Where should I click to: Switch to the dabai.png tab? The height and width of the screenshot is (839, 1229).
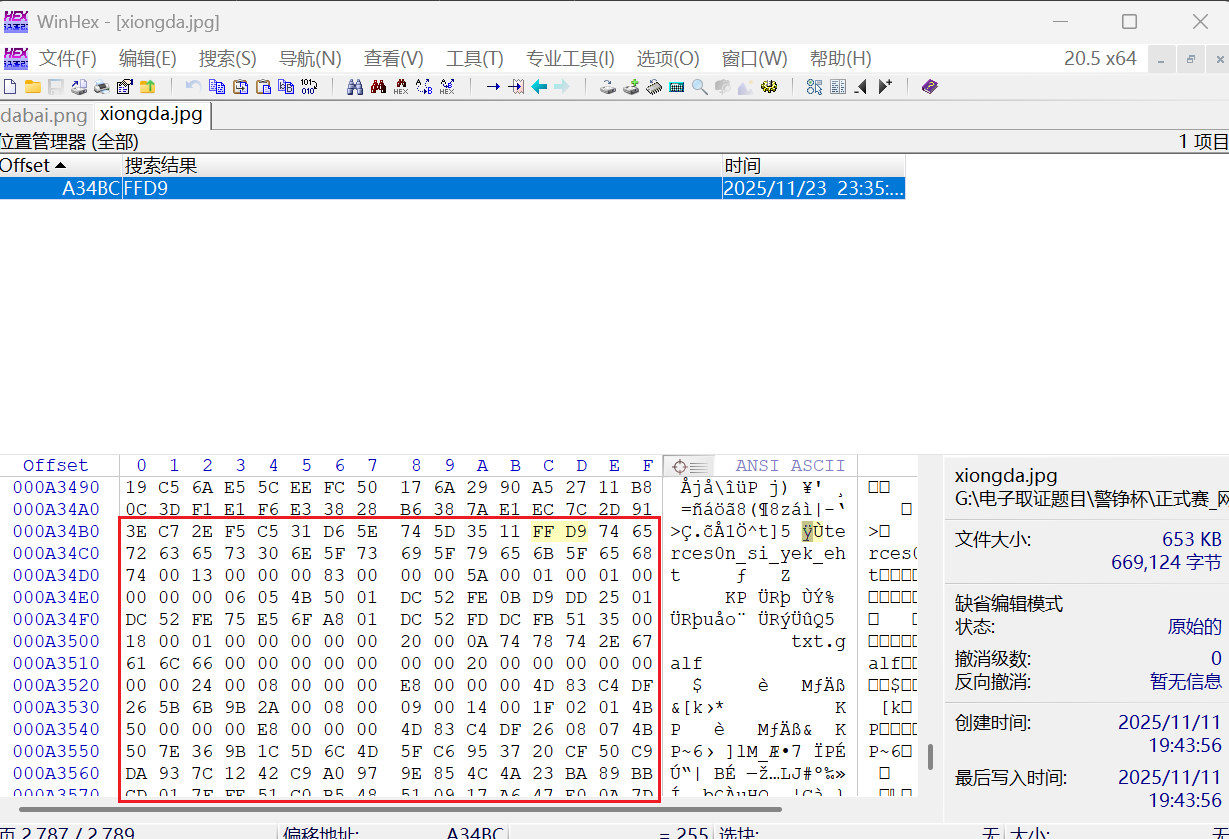pyautogui.click(x=44, y=115)
